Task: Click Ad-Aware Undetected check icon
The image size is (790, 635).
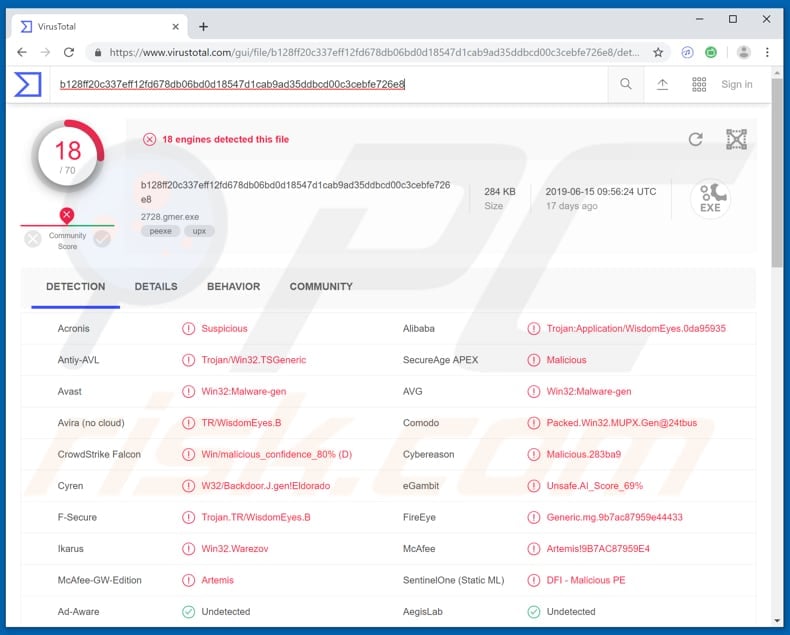Action: click(188, 612)
